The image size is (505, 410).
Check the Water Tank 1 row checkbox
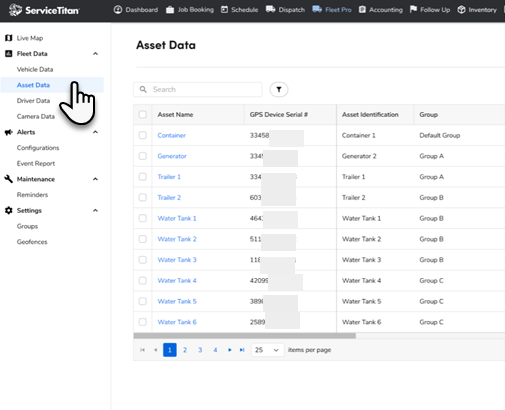(143, 218)
